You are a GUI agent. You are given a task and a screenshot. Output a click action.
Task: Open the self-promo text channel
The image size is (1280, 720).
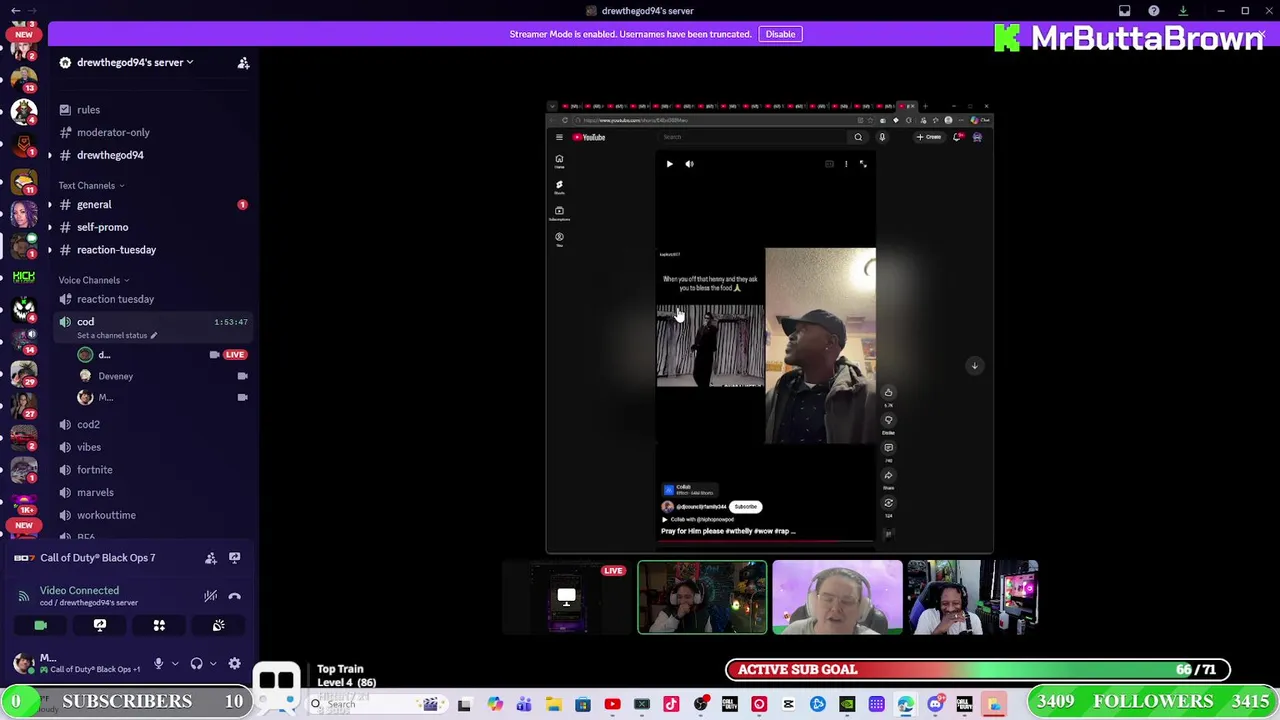(x=102, y=227)
